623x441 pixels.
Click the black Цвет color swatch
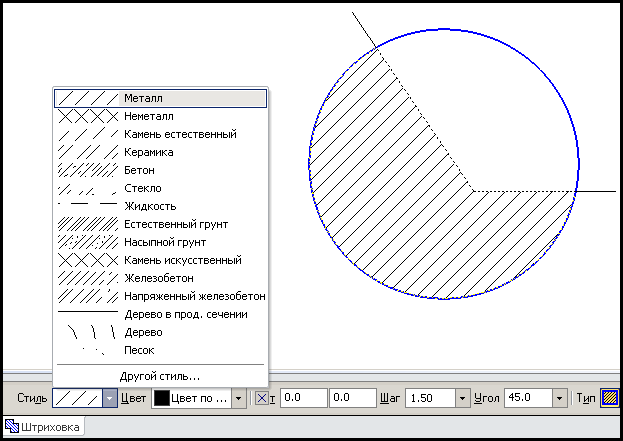click(162, 398)
